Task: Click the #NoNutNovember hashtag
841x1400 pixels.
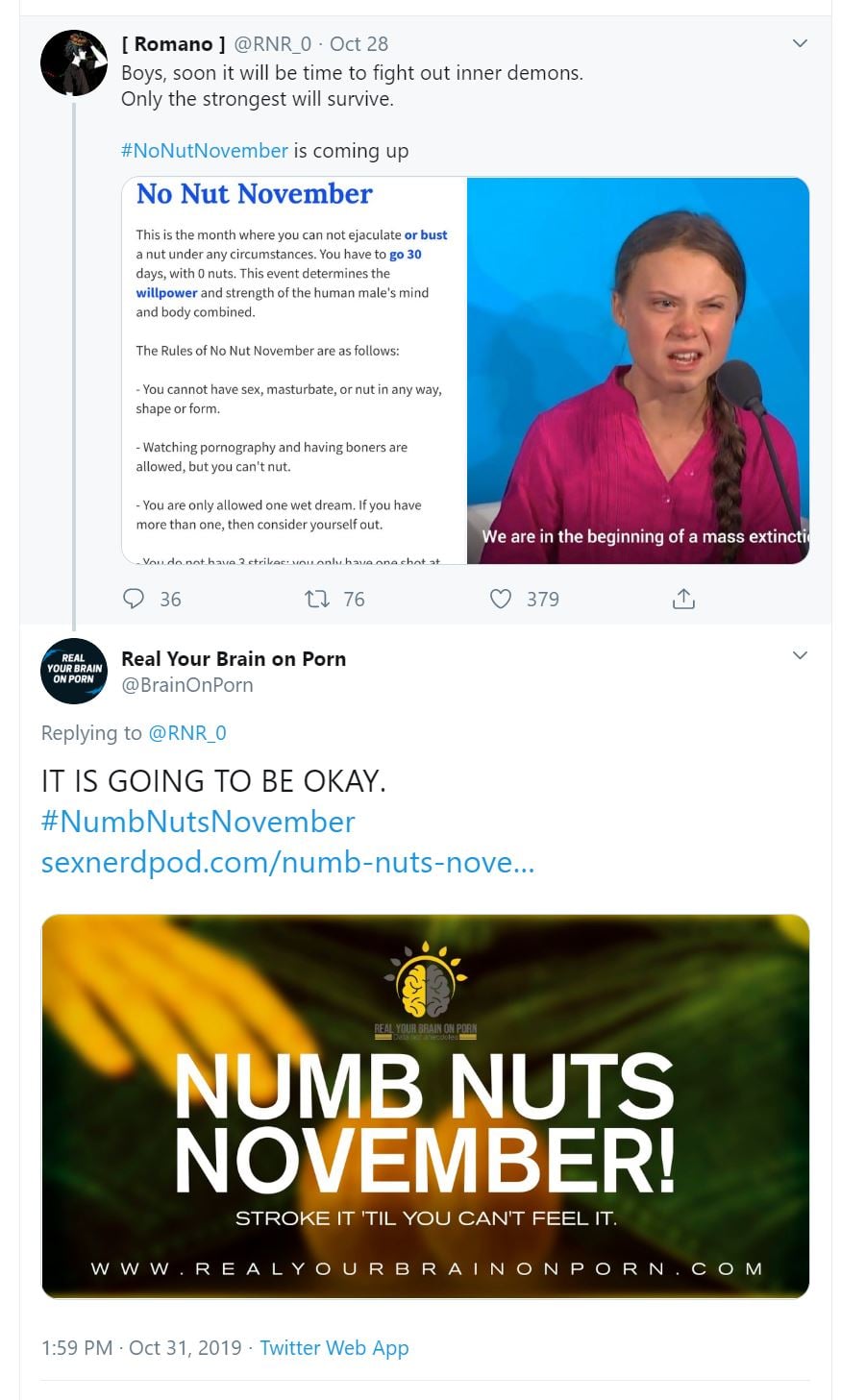Action: pos(204,151)
